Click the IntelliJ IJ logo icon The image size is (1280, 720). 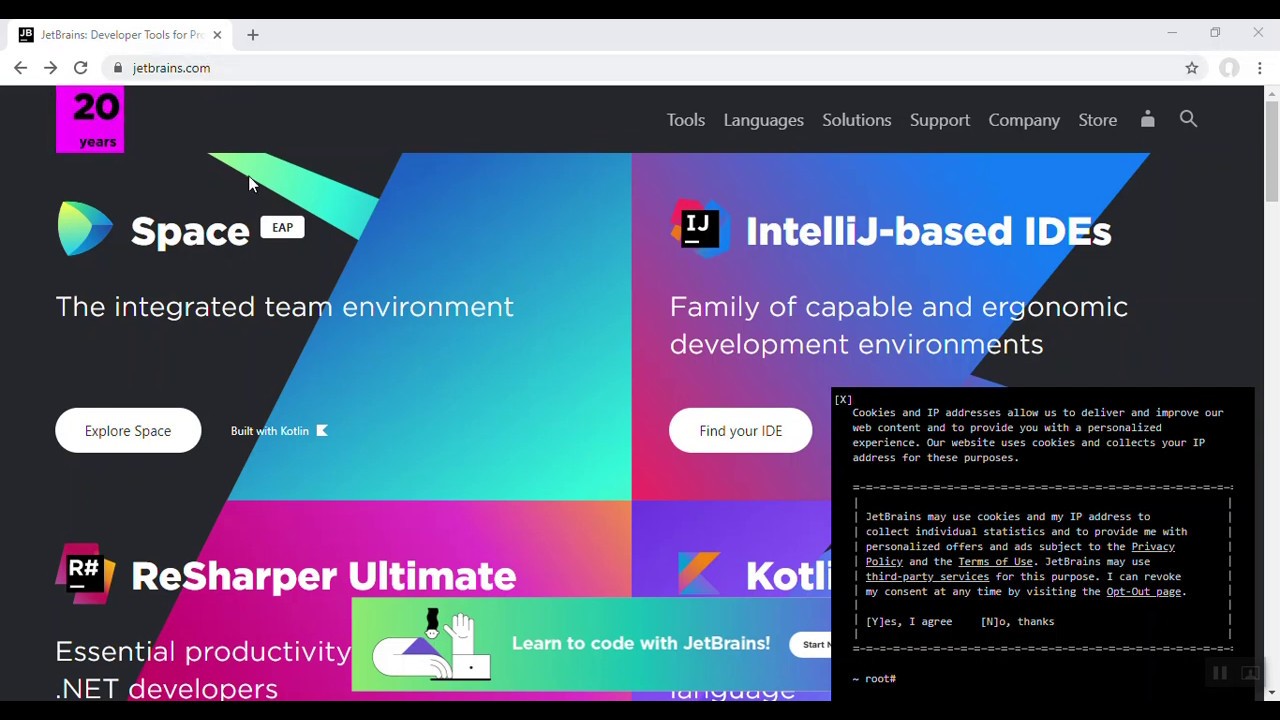point(699,229)
